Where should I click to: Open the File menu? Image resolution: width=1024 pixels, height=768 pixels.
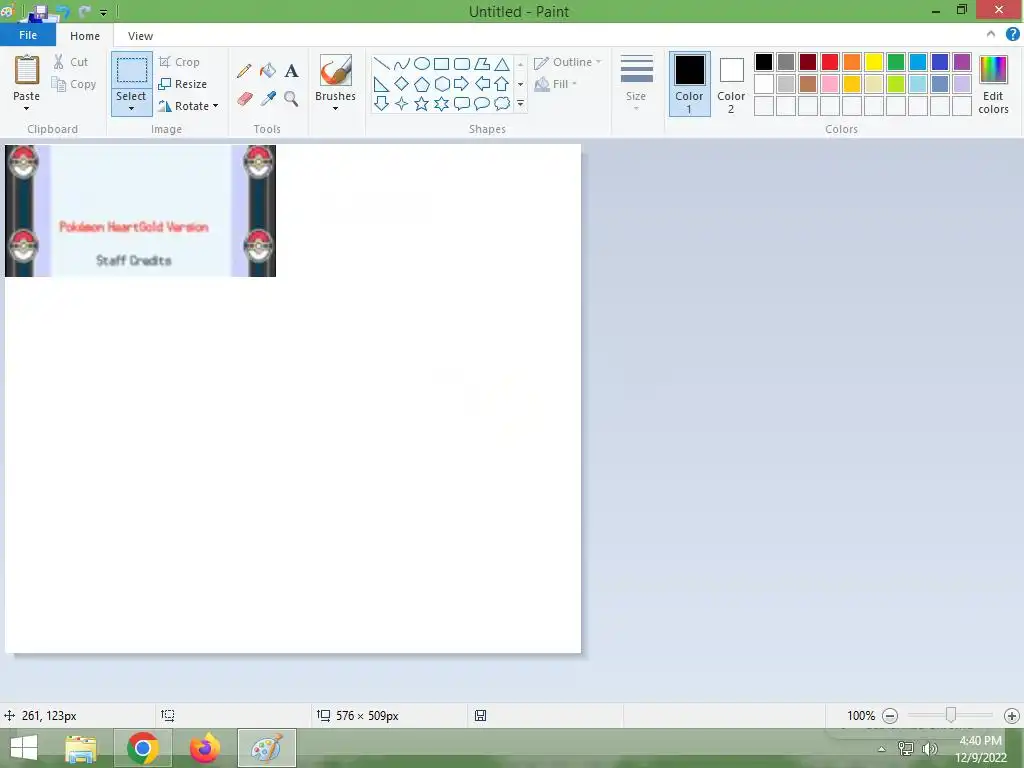pyautogui.click(x=28, y=35)
